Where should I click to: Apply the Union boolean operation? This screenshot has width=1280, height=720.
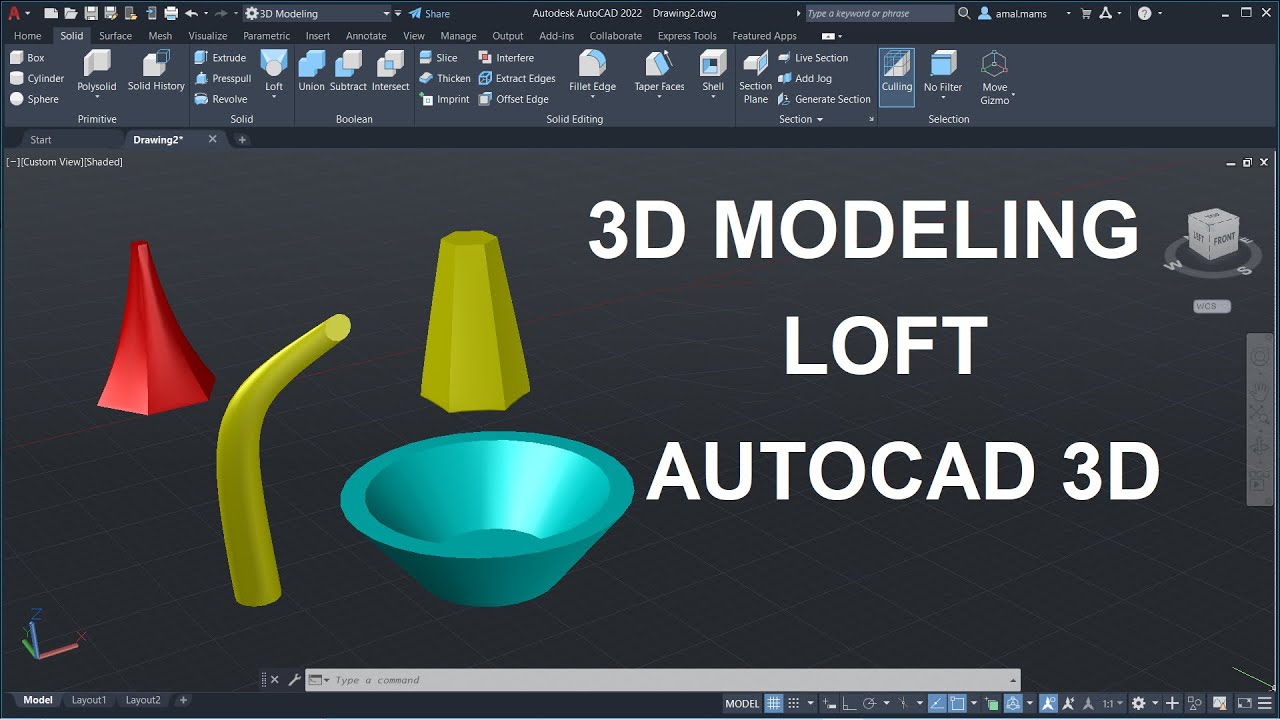[312, 72]
